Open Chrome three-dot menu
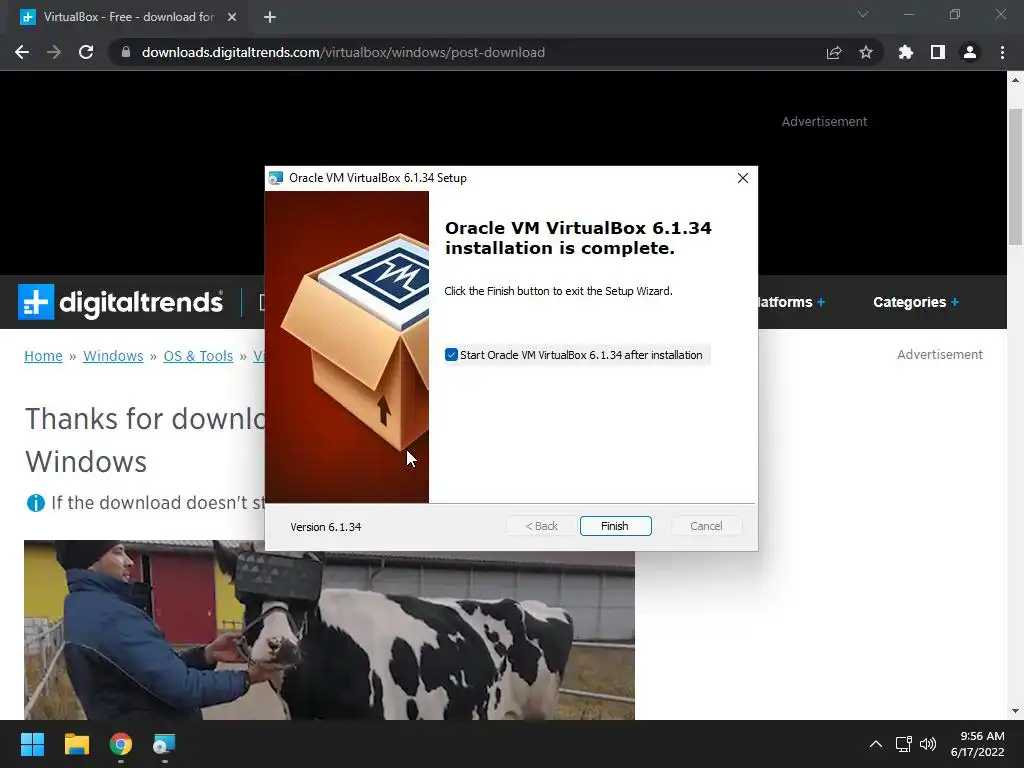 1002,52
